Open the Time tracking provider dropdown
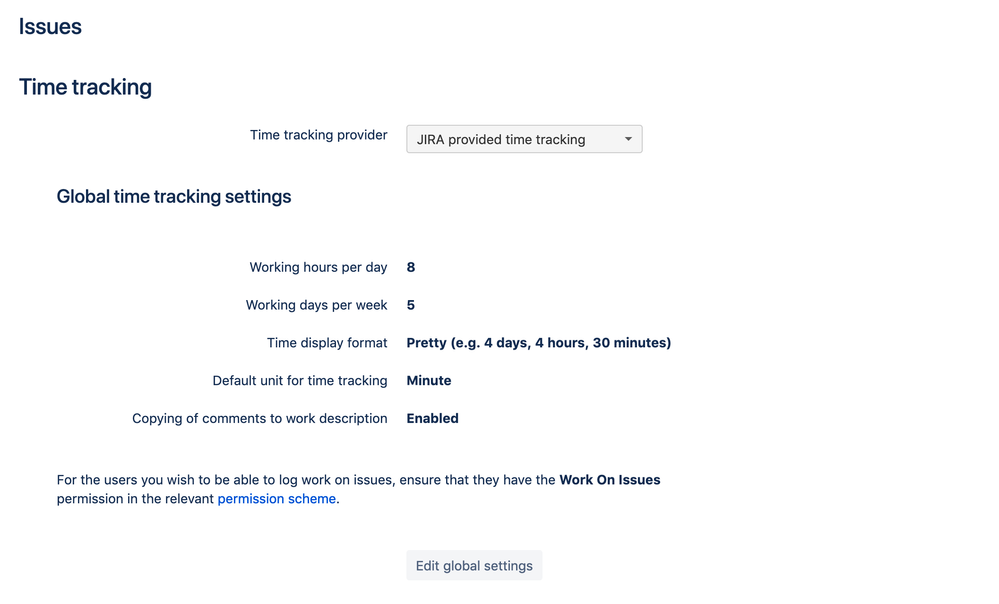The width and height of the screenshot is (999, 604). 524,139
